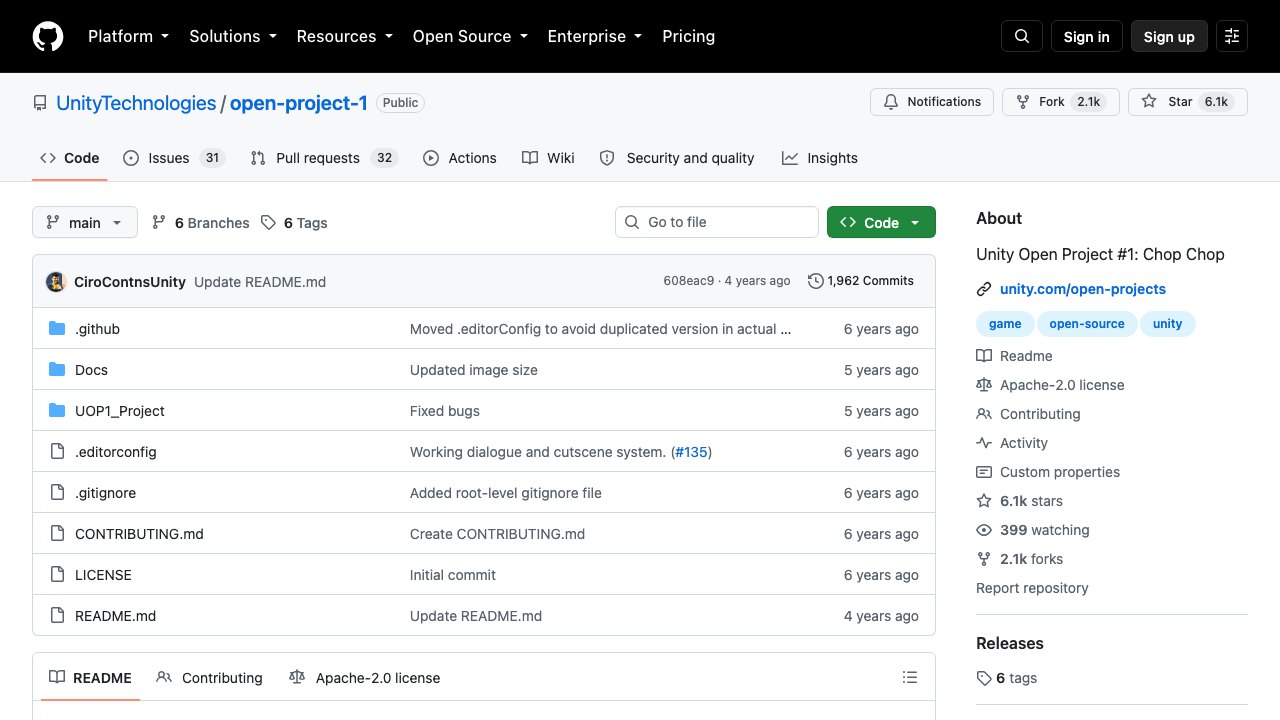Click the tag icon beside 6 tags
This screenshot has height=720, width=1280.
click(984, 678)
